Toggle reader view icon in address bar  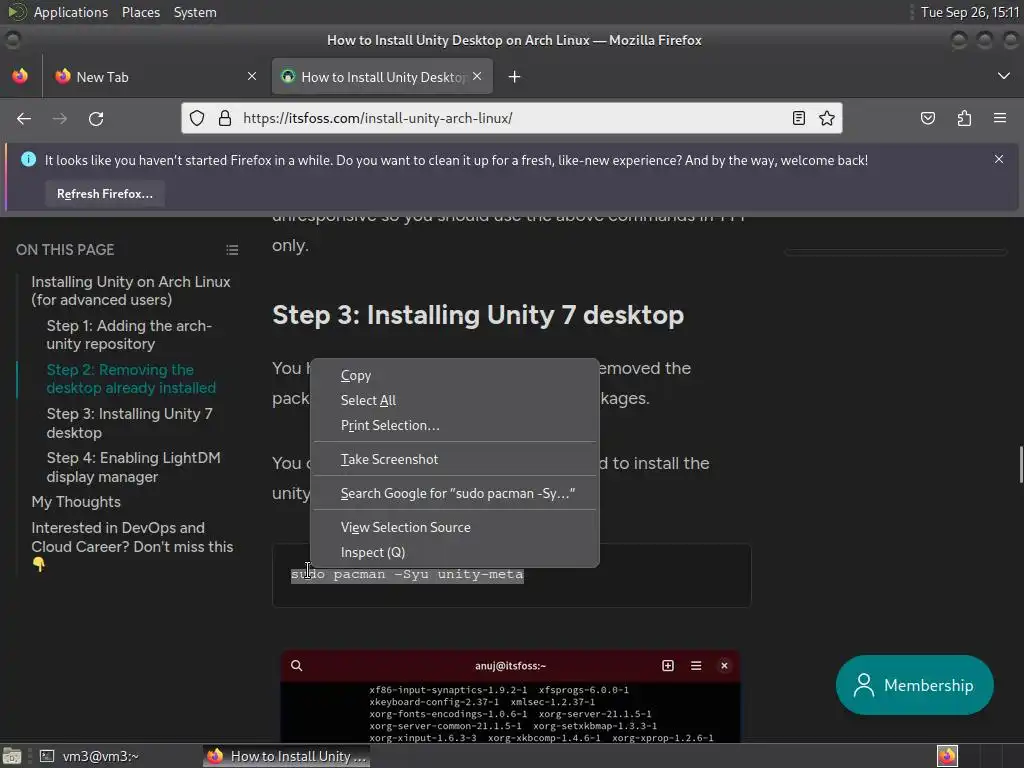(798, 118)
